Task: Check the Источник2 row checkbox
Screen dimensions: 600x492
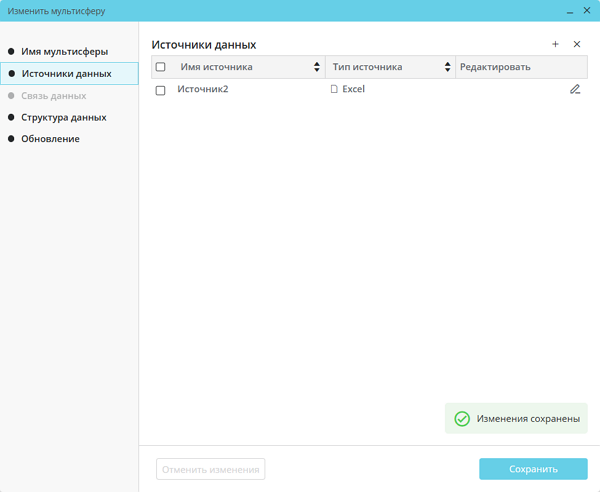Action: tap(160, 90)
